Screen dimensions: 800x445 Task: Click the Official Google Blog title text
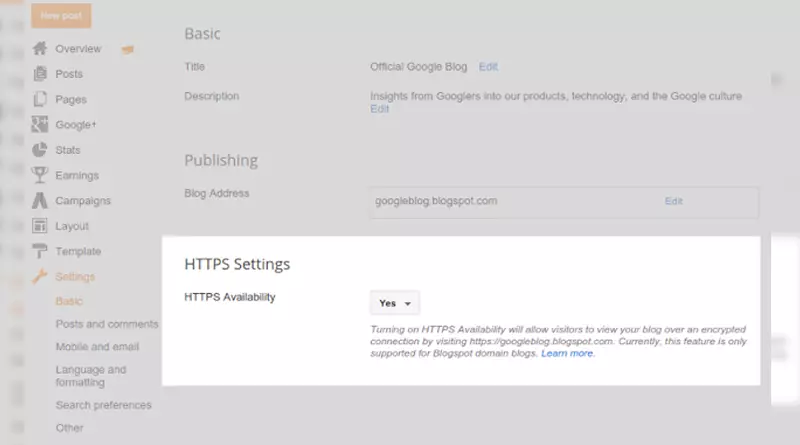click(x=418, y=67)
